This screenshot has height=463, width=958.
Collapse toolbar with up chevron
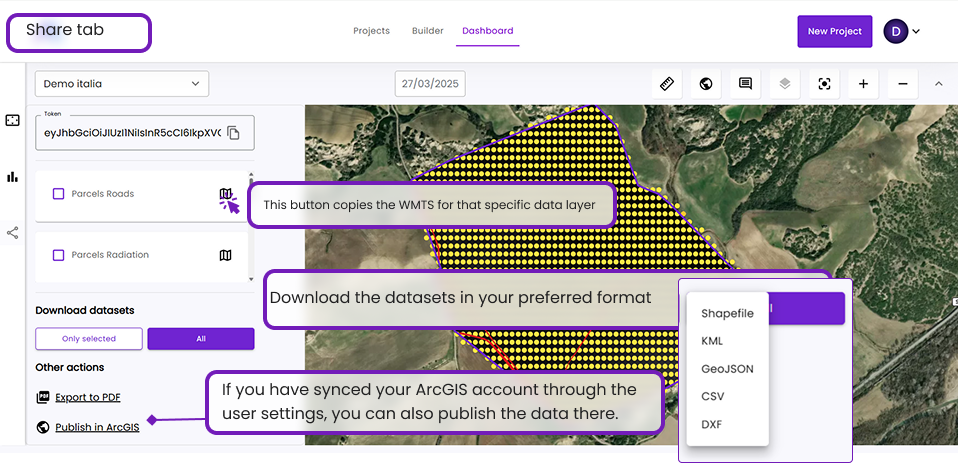(939, 84)
